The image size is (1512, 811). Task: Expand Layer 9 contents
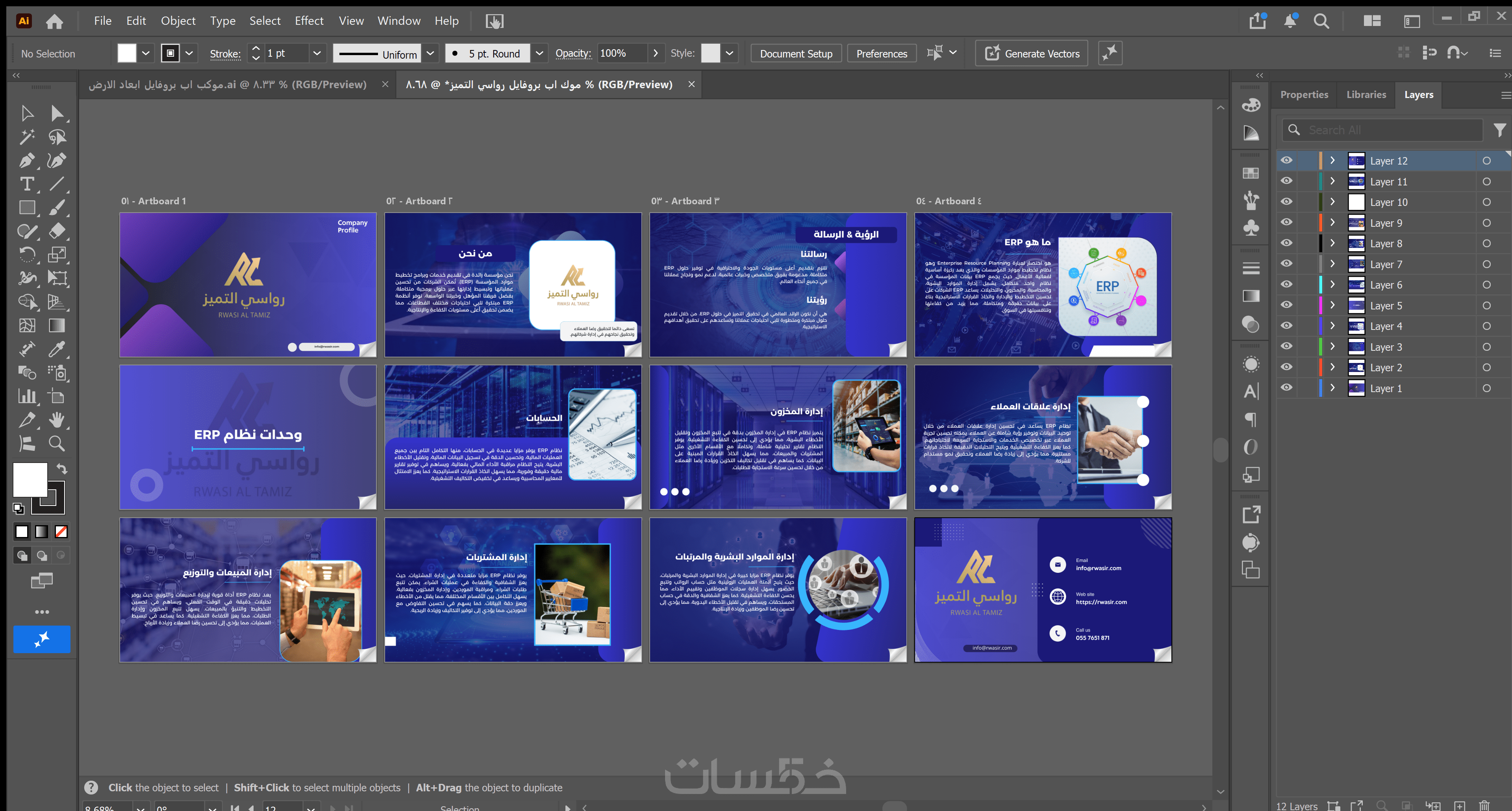[x=1332, y=222]
